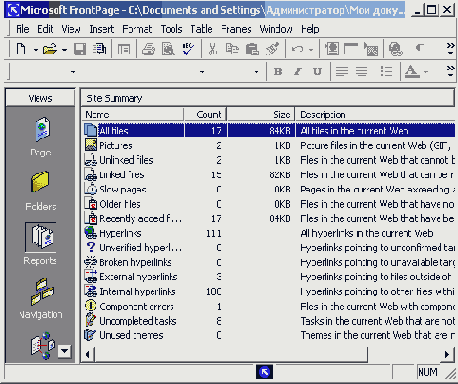Select the Pictures report row
Image resolution: width=458 pixels, height=384 pixels.
pos(269,145)
